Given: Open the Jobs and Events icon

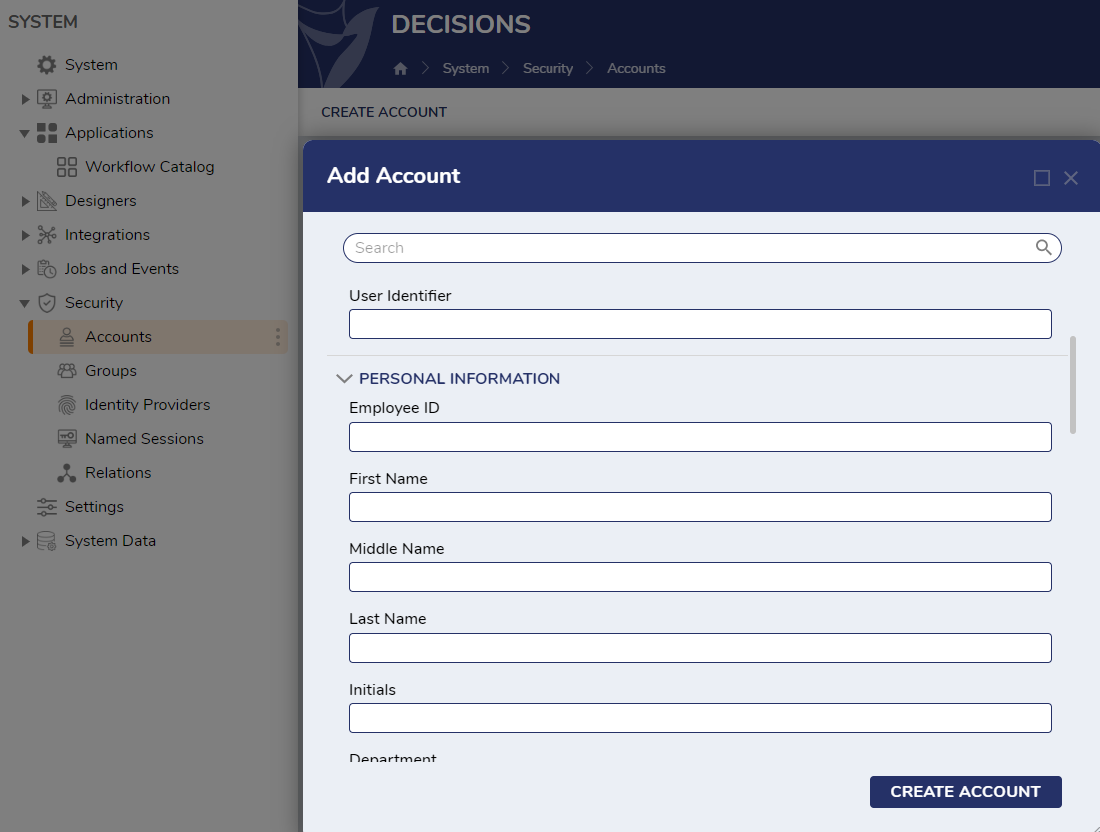Looking at the screenshot, I should click(x=46, y=268).
